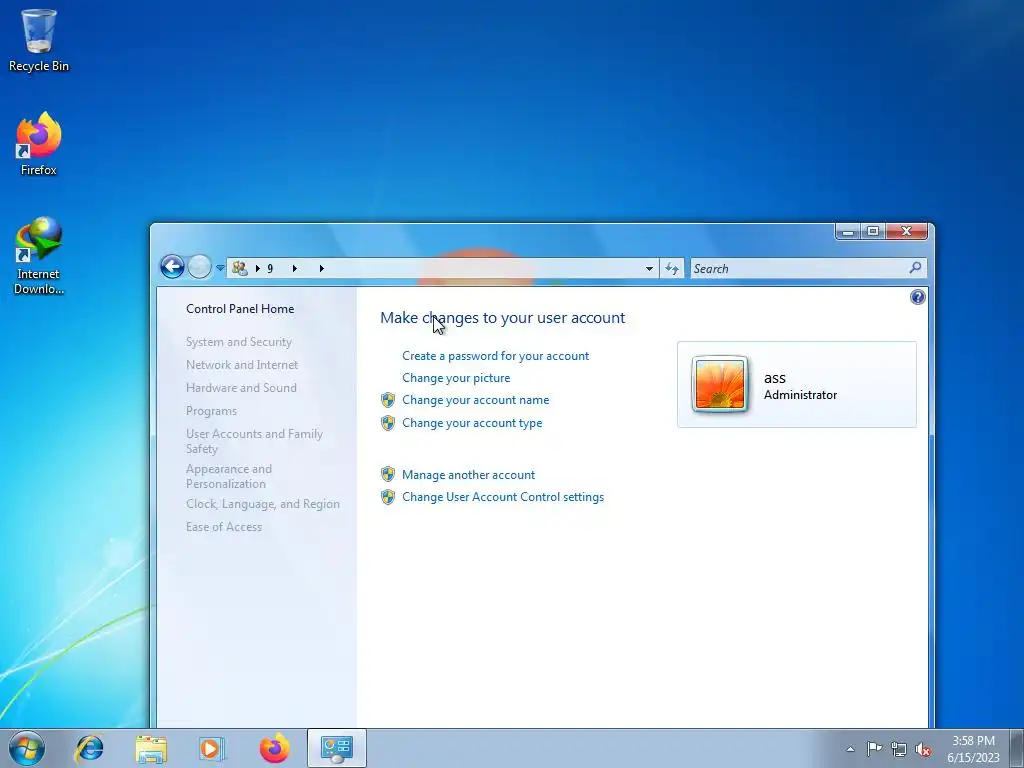Open Action Center flag icon in tray
Image resolution: width=1024 pixels, height=768 pixels.
click(874, 749)
